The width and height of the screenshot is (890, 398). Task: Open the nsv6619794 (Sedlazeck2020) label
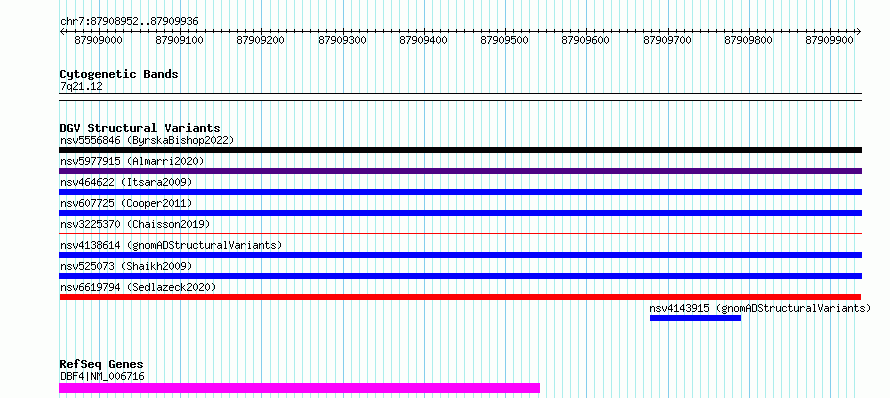(138, 287)
